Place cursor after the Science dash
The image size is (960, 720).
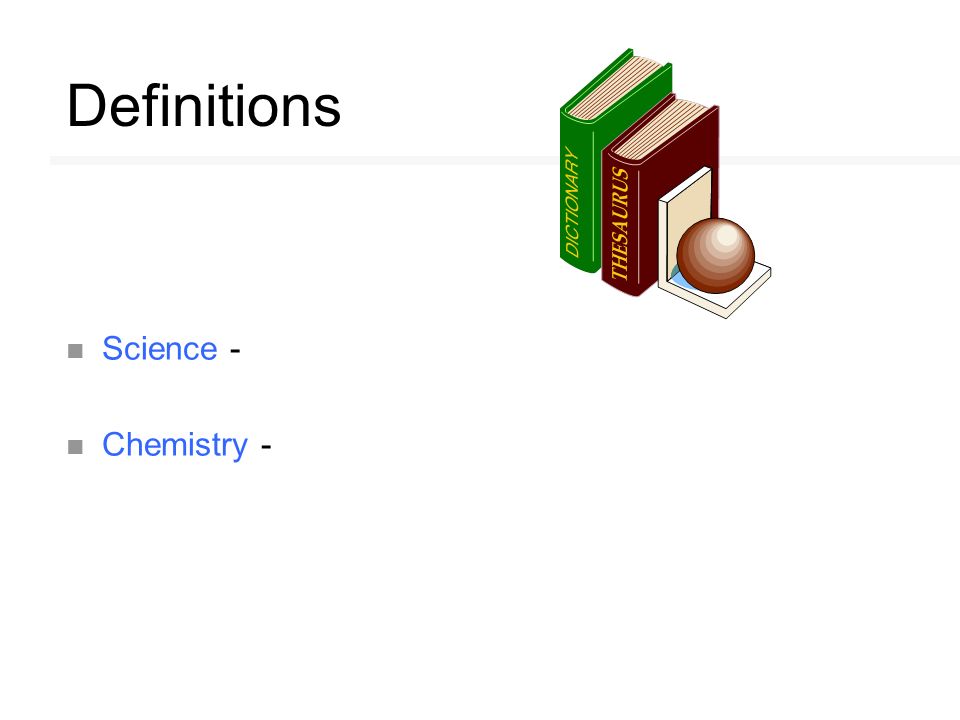[241, 350]
